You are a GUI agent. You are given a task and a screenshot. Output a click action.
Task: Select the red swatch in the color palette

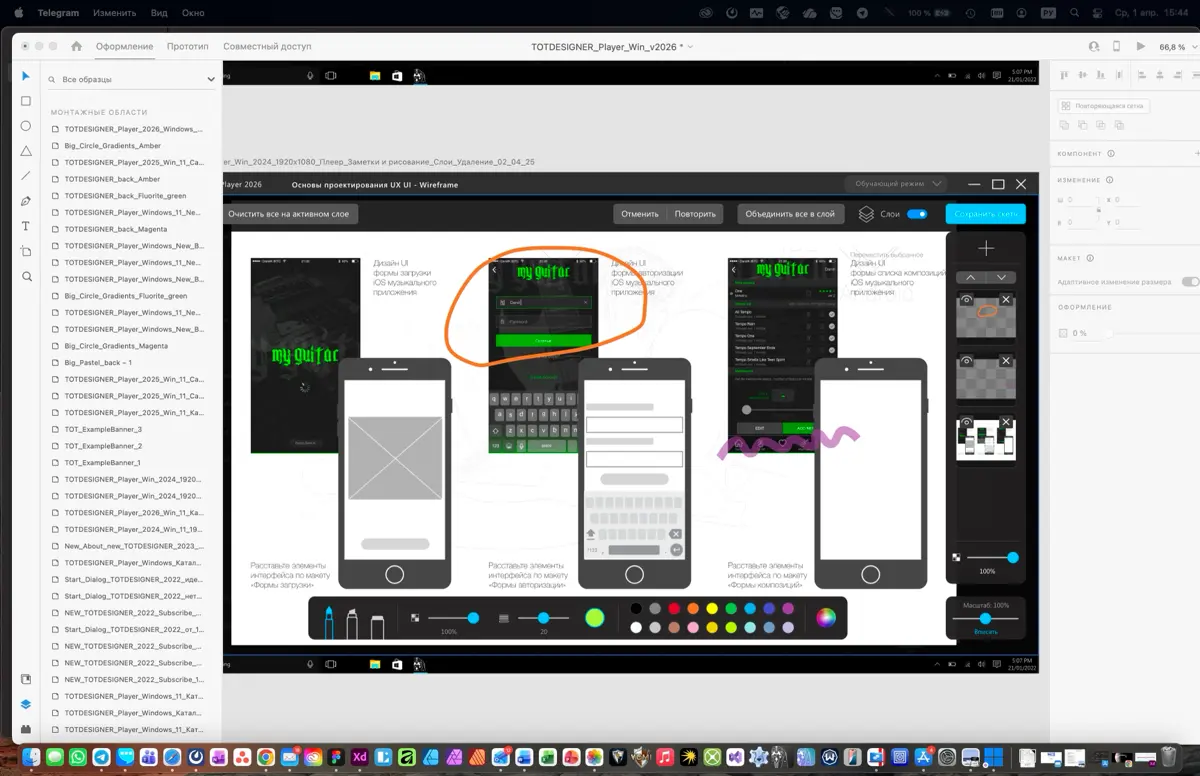674,609
